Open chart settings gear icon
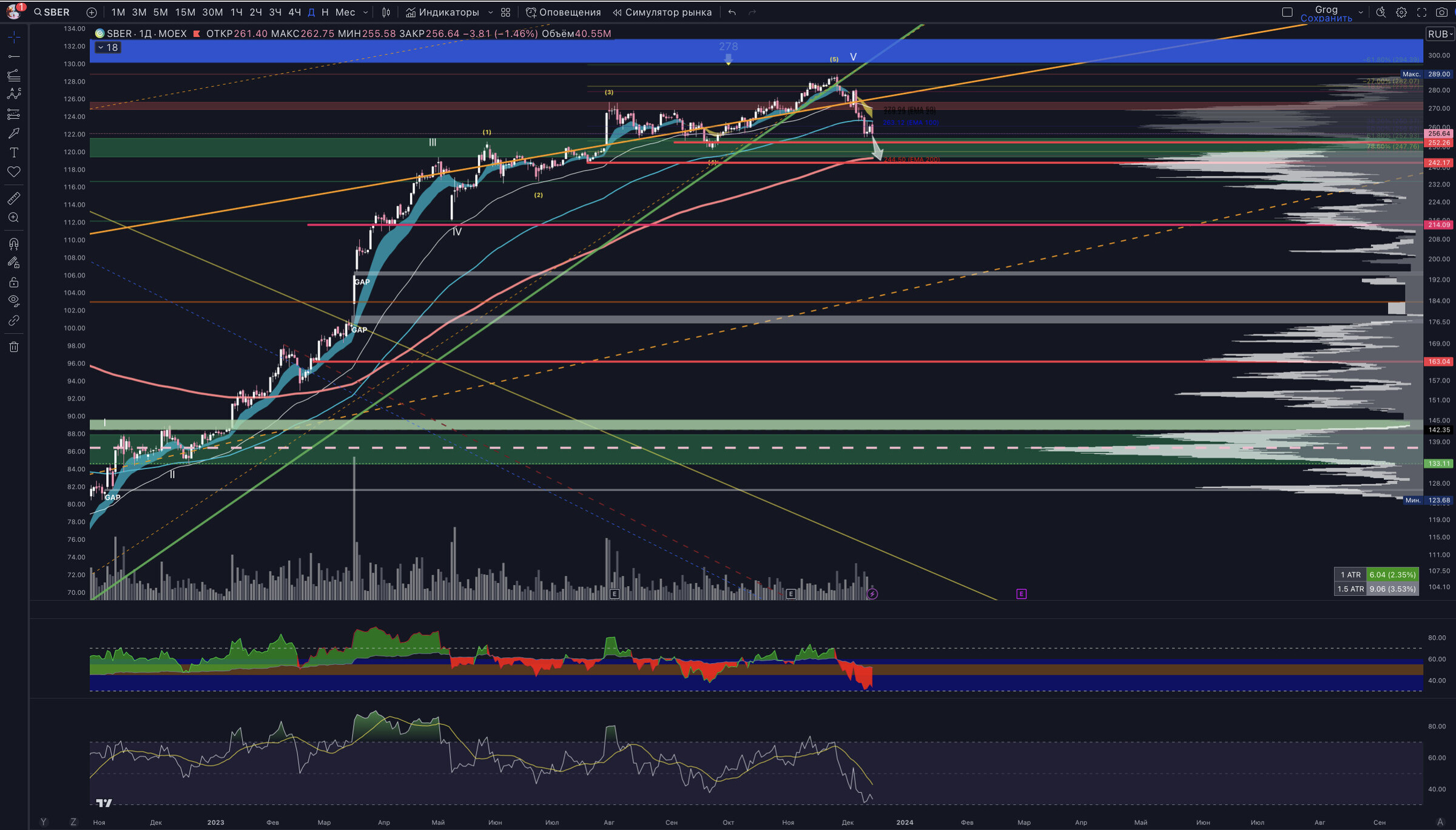The image size is (1456, 830). [x=1401, y=12]
